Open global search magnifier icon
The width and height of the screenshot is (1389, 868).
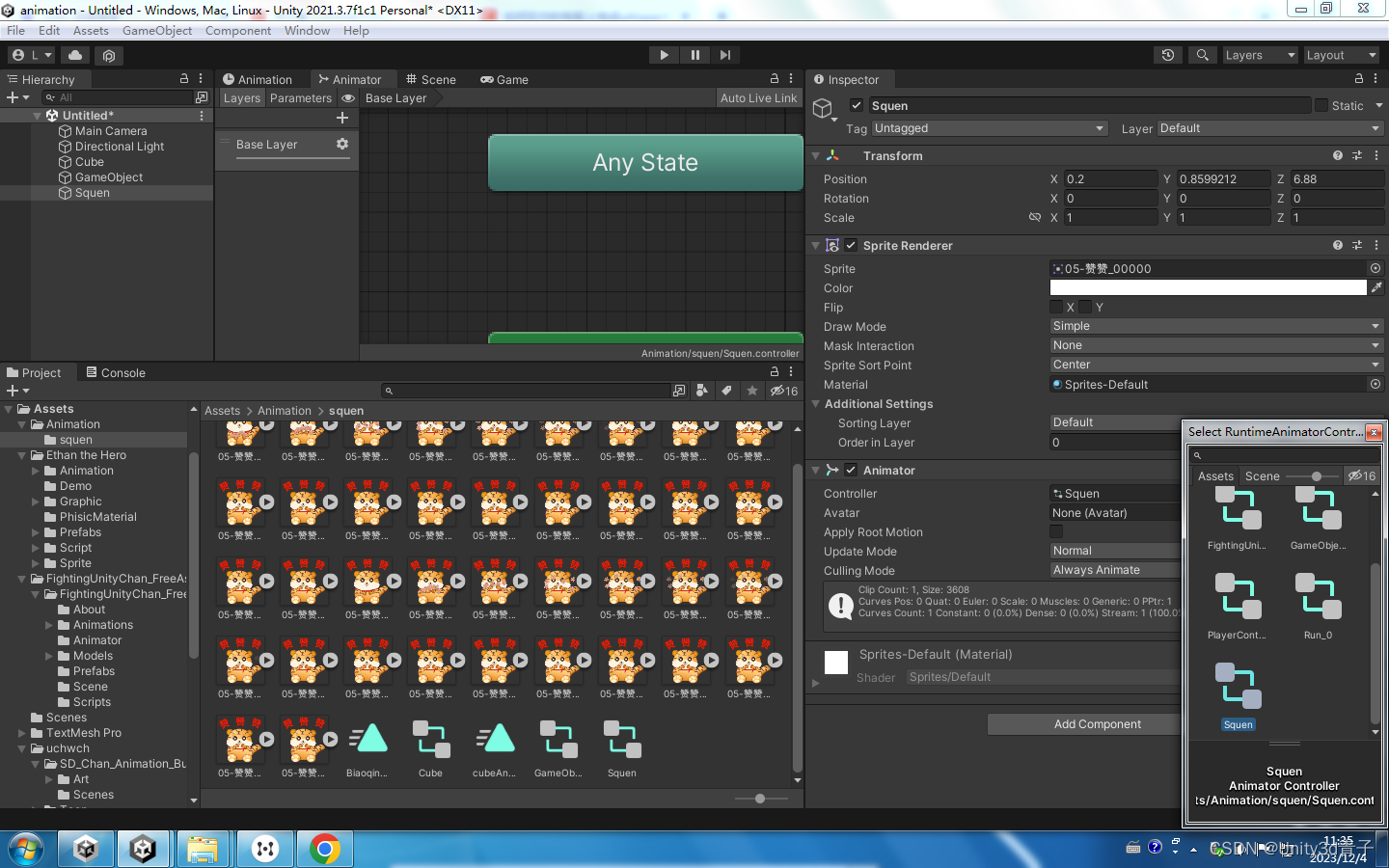1202,55
